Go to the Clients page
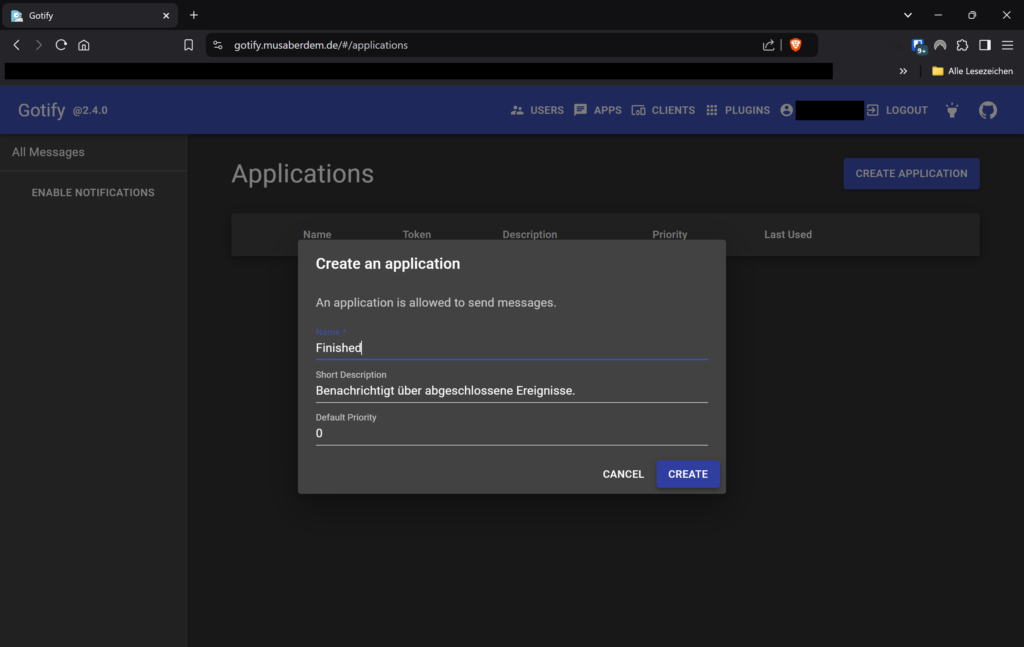The height and width of the screenshot is (647, 1024). tap(663, 110)
